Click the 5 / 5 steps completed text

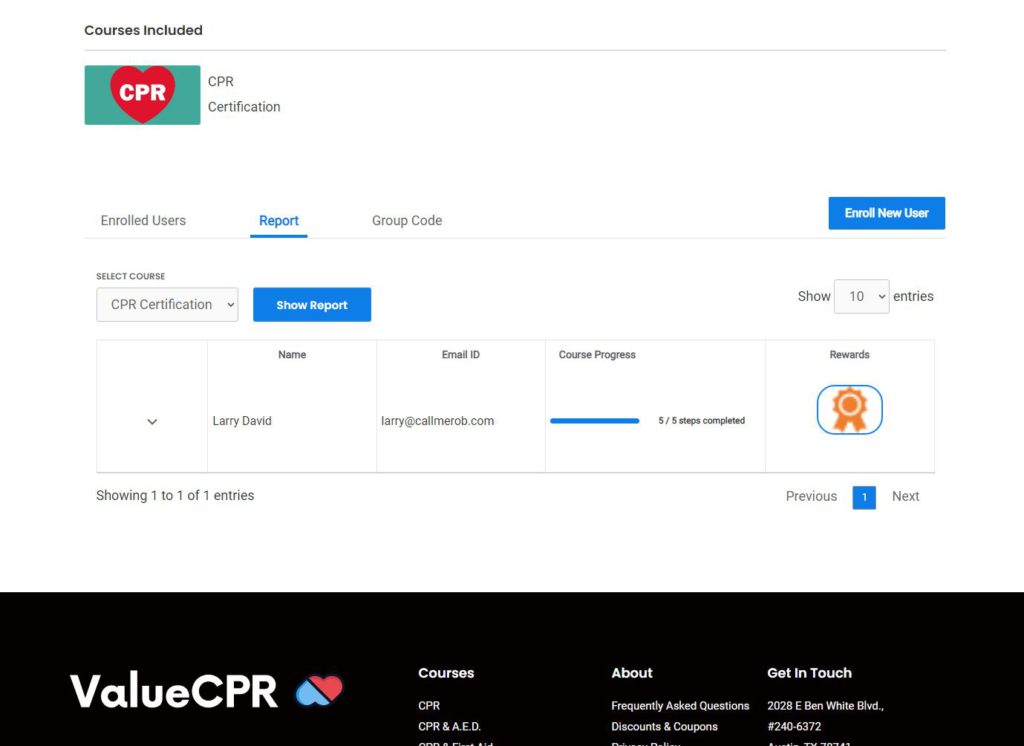(x=701, y=421)
